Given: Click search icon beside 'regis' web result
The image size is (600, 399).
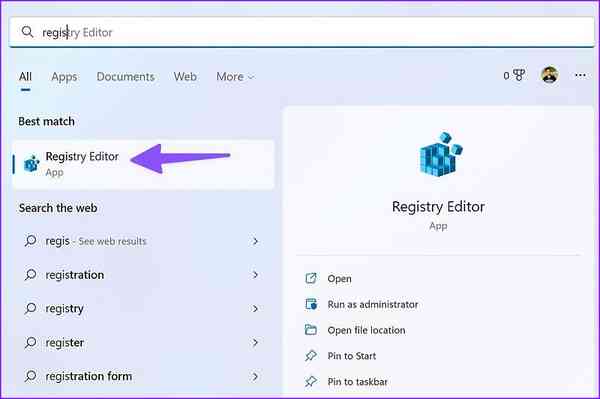Looking at the screenshot, I should pyautogui.click(x=30, y=241).
